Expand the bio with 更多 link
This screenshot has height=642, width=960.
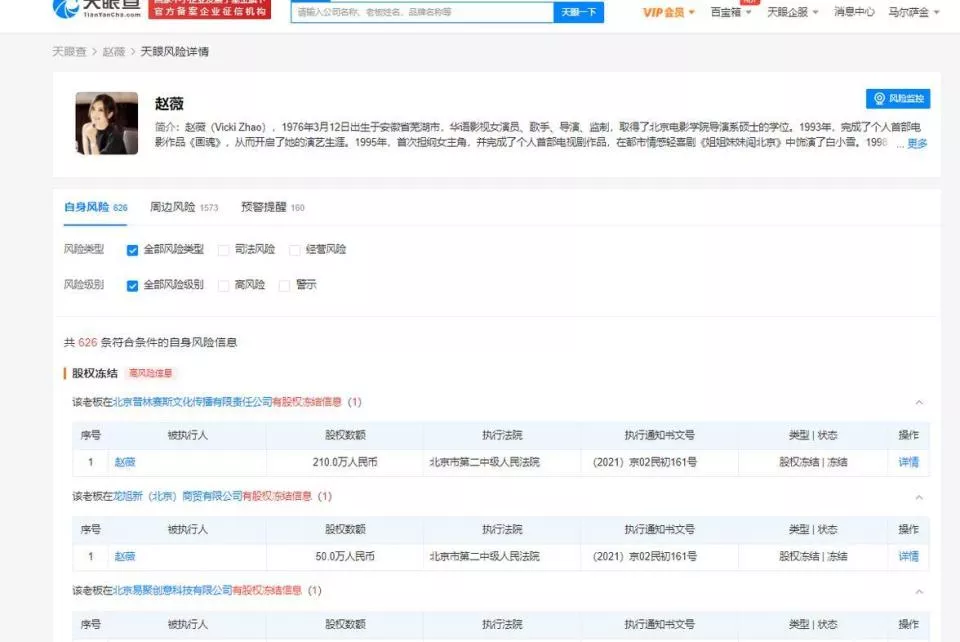[917, 143]
